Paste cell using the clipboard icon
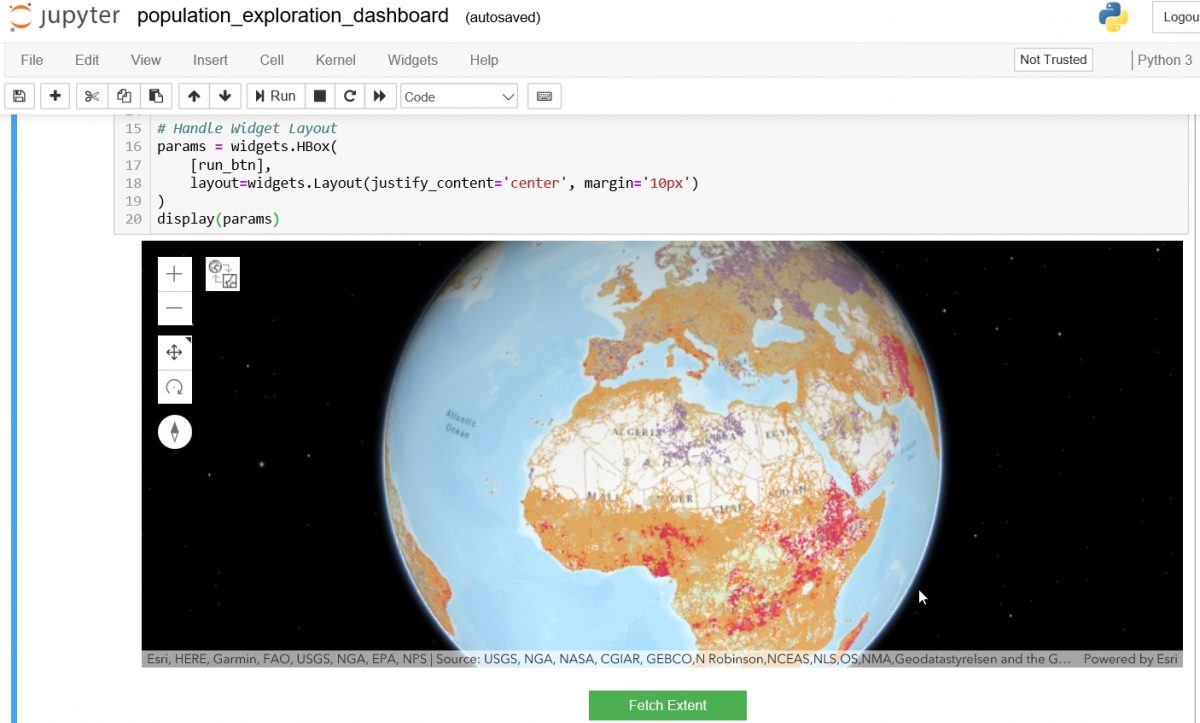1200x723 pixels. pos(155,95)
